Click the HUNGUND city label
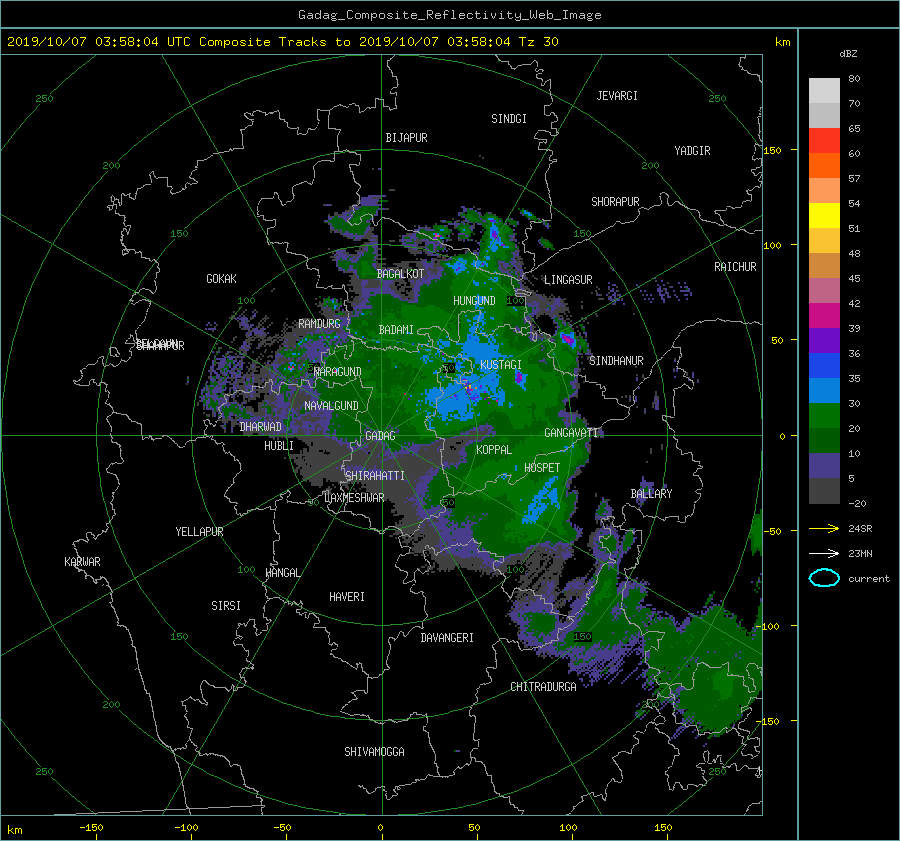The width and height of the screenshot is (900, 841). pyautogui.click(x=474, y=301)
